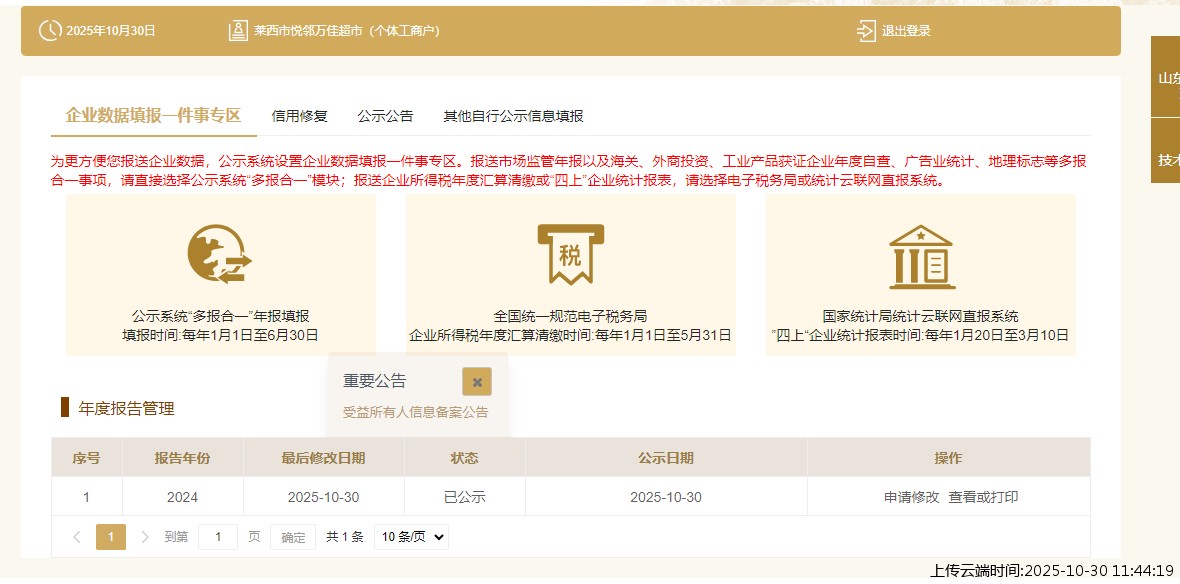Viewport: 1180px width, 584px height.
Task: Open the 10条/页 page size dropdown
Action: [x=410, y=537]
